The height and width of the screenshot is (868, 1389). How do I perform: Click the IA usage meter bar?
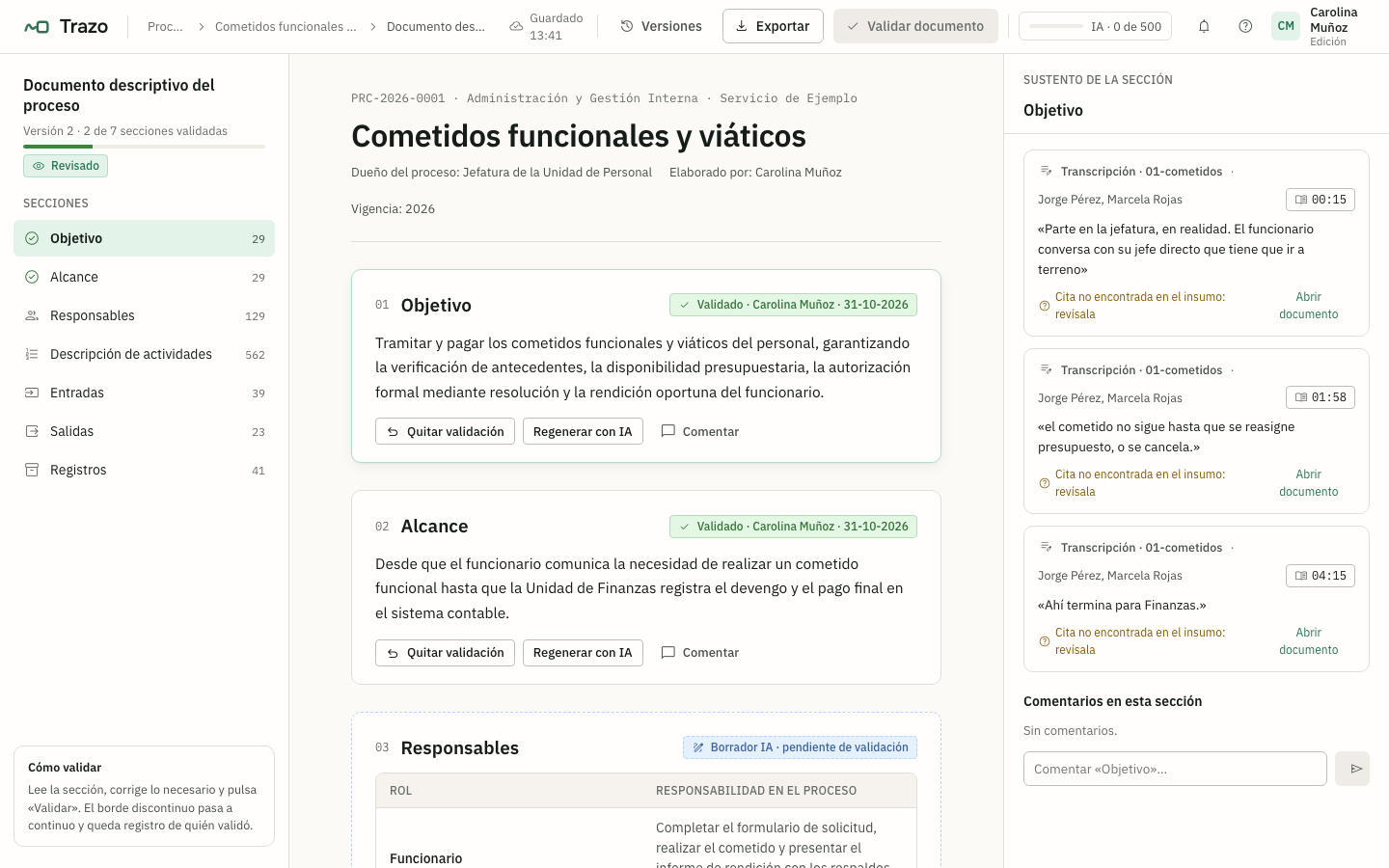[x=1056, y=26]
